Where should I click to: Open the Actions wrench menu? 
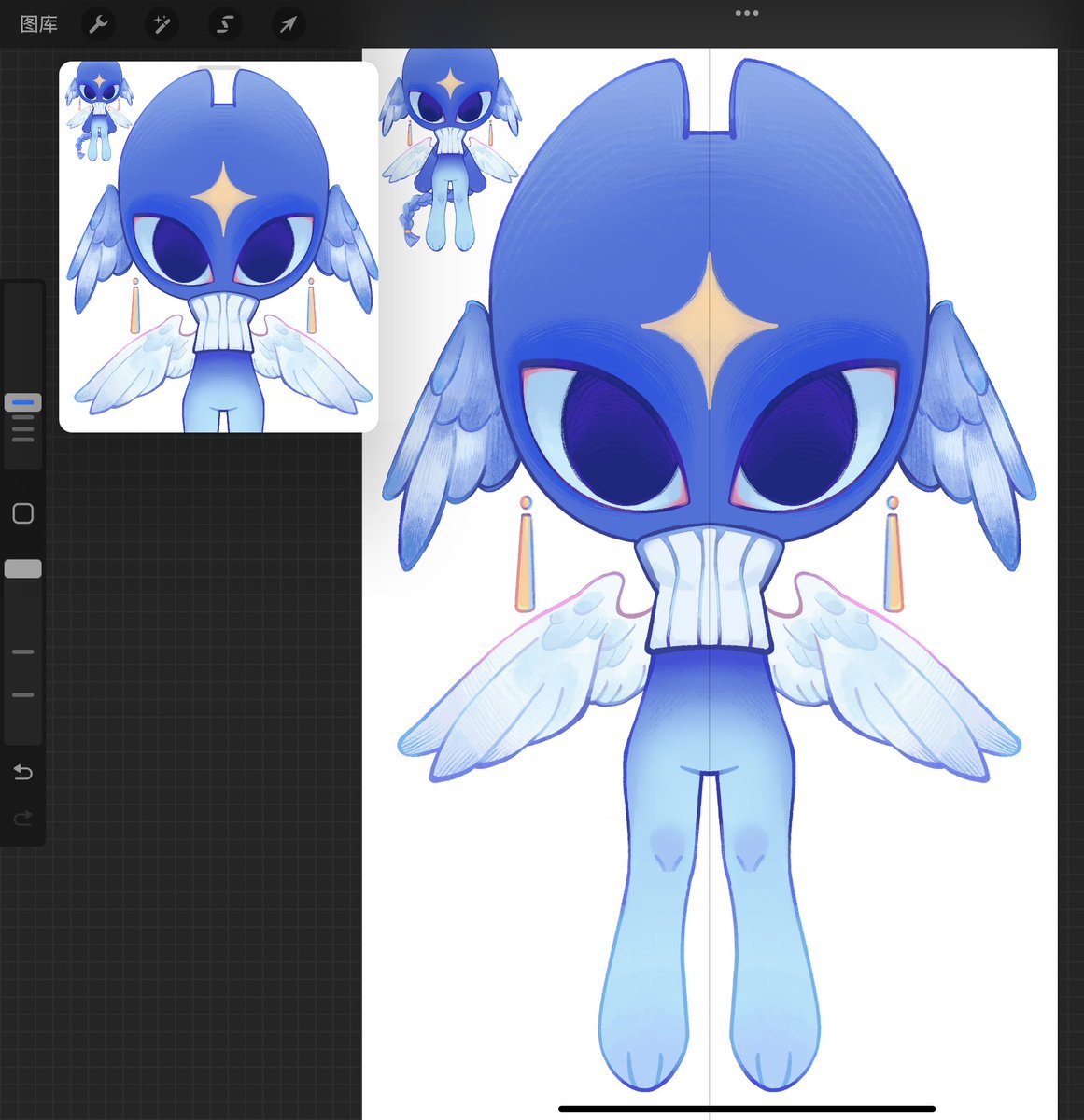click(98, 24)
